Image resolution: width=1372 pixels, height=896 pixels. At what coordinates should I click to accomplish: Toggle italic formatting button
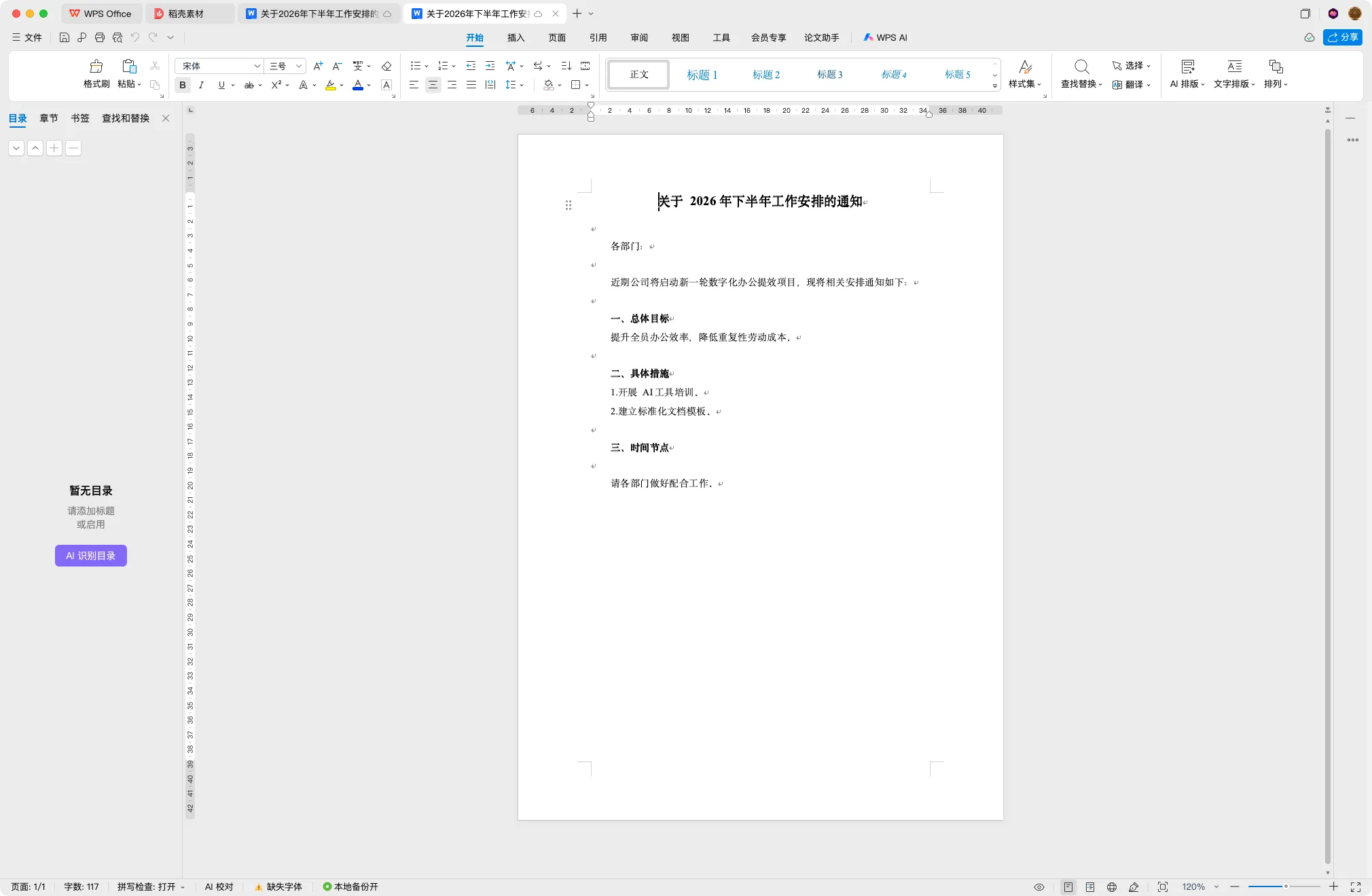point(201,85)
